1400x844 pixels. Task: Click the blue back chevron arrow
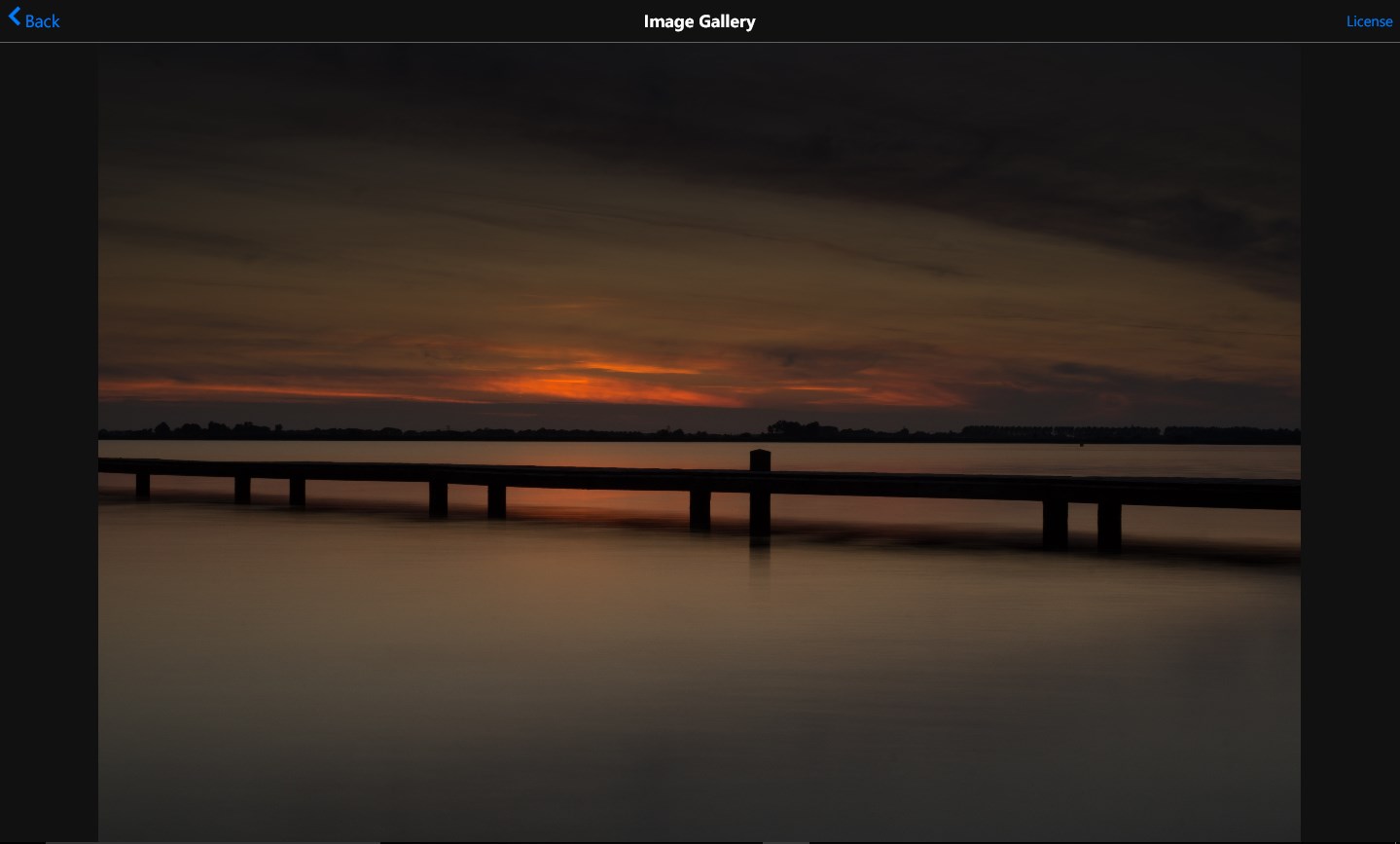pyautogui.click(x=15, y=18)
